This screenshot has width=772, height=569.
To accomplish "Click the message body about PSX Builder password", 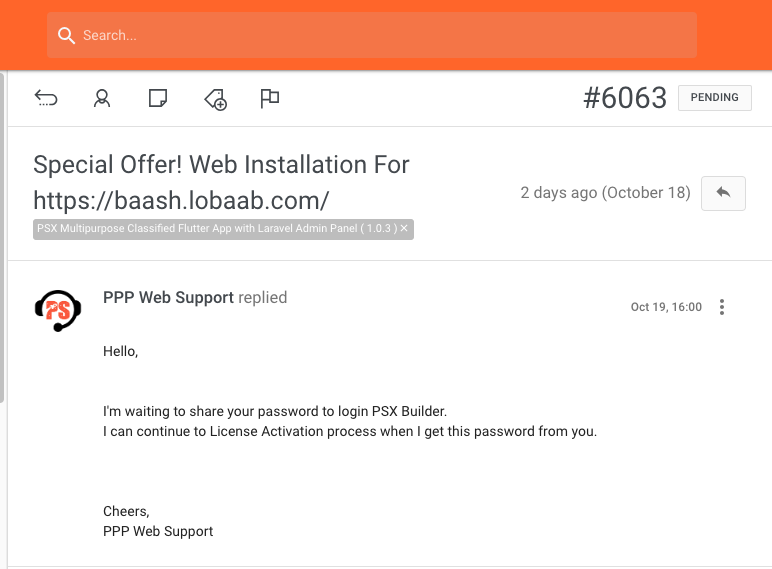I will [x=350, y=421].
